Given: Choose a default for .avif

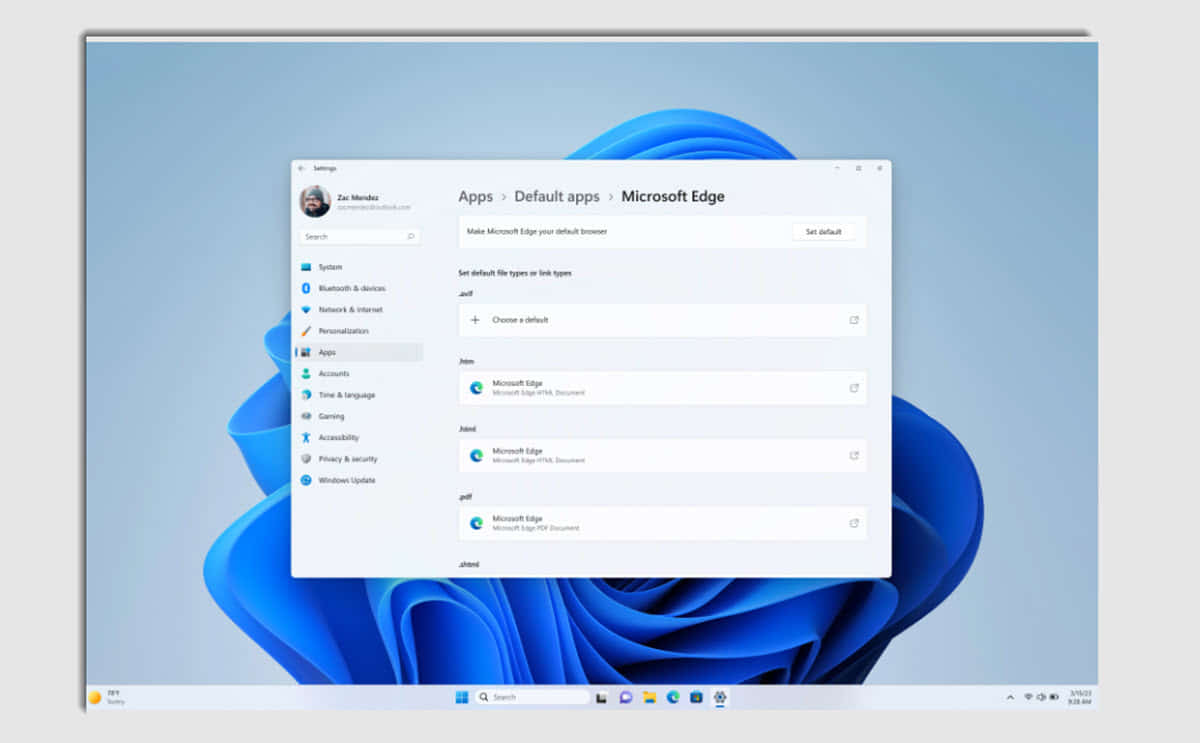Looking at the screenshot, I should pyautogui.click(x=662, y=320).
